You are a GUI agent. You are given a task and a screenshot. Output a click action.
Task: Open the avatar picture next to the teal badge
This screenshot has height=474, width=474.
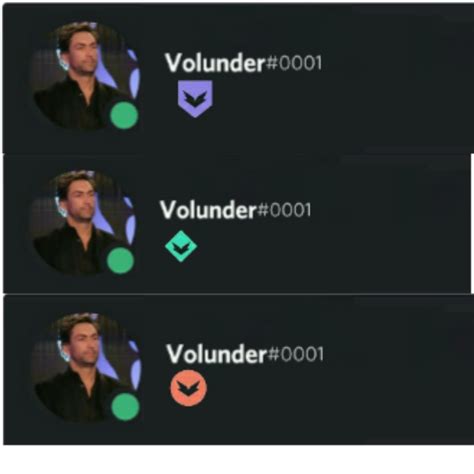pos(83,223)
